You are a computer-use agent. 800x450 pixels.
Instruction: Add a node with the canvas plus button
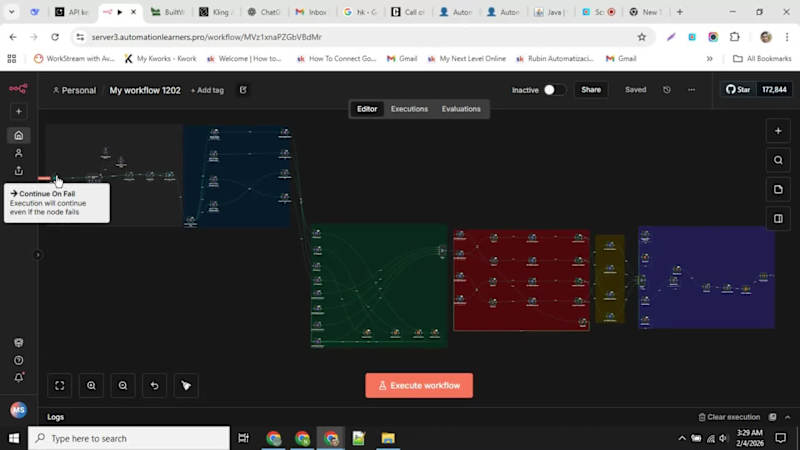point(778,131)
